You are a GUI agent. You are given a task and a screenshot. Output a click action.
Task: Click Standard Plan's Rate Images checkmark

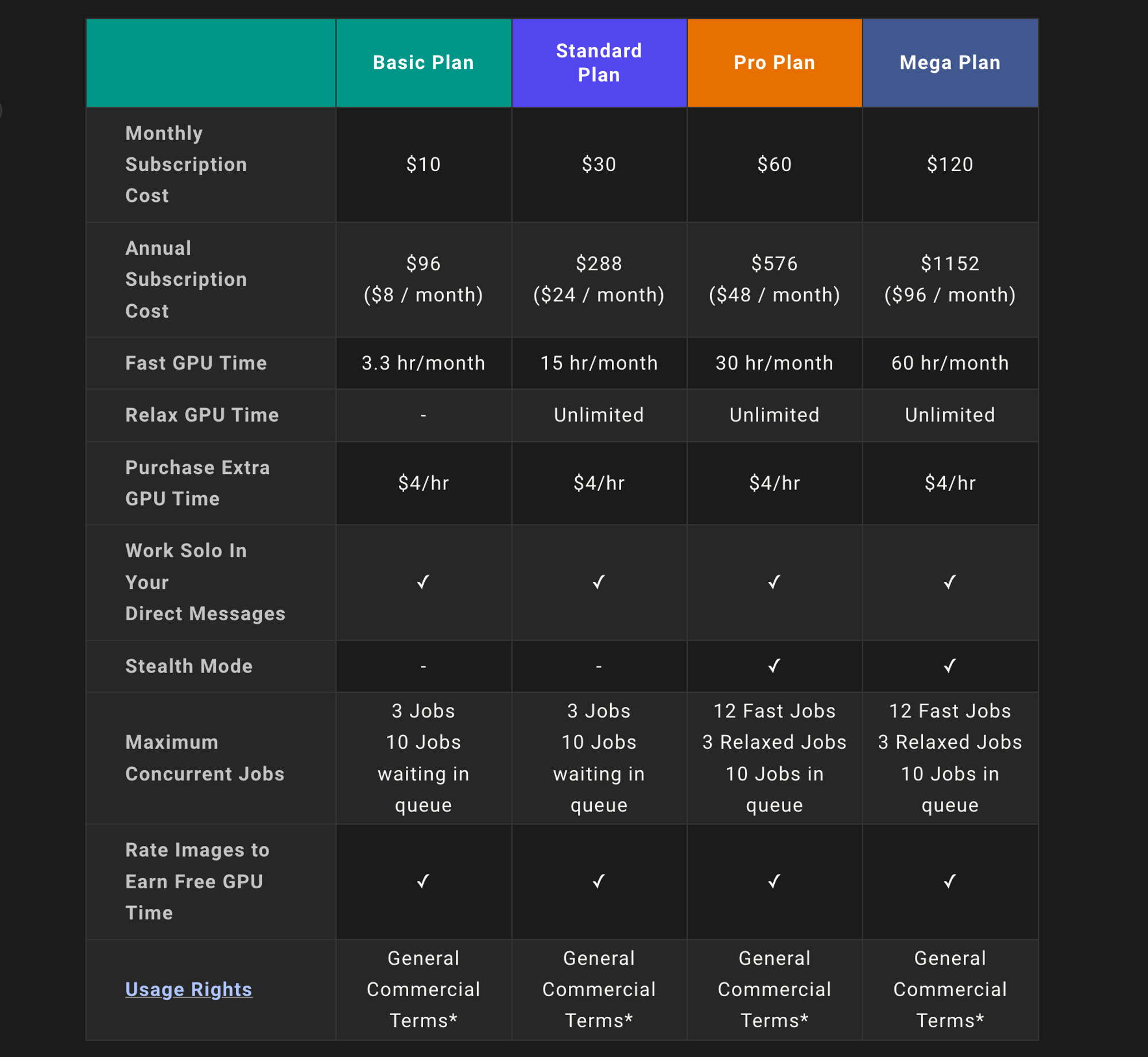599,881
